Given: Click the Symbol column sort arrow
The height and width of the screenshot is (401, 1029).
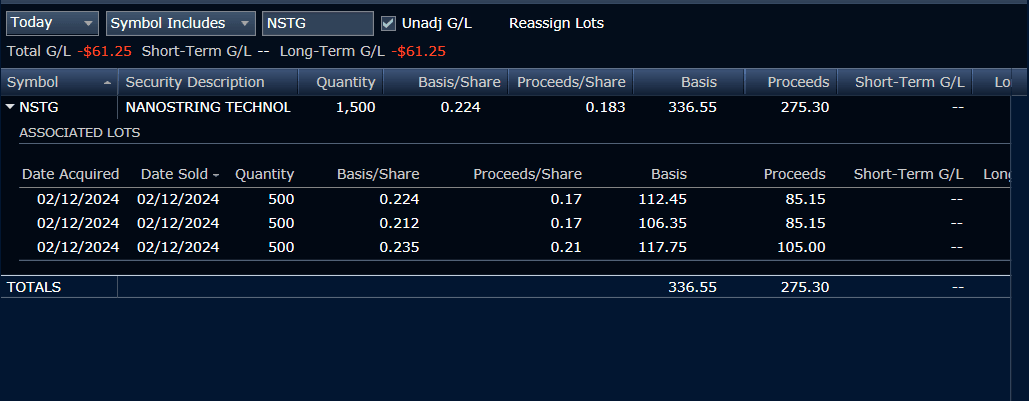Looking at the screenshot, I should pos(107,83).
